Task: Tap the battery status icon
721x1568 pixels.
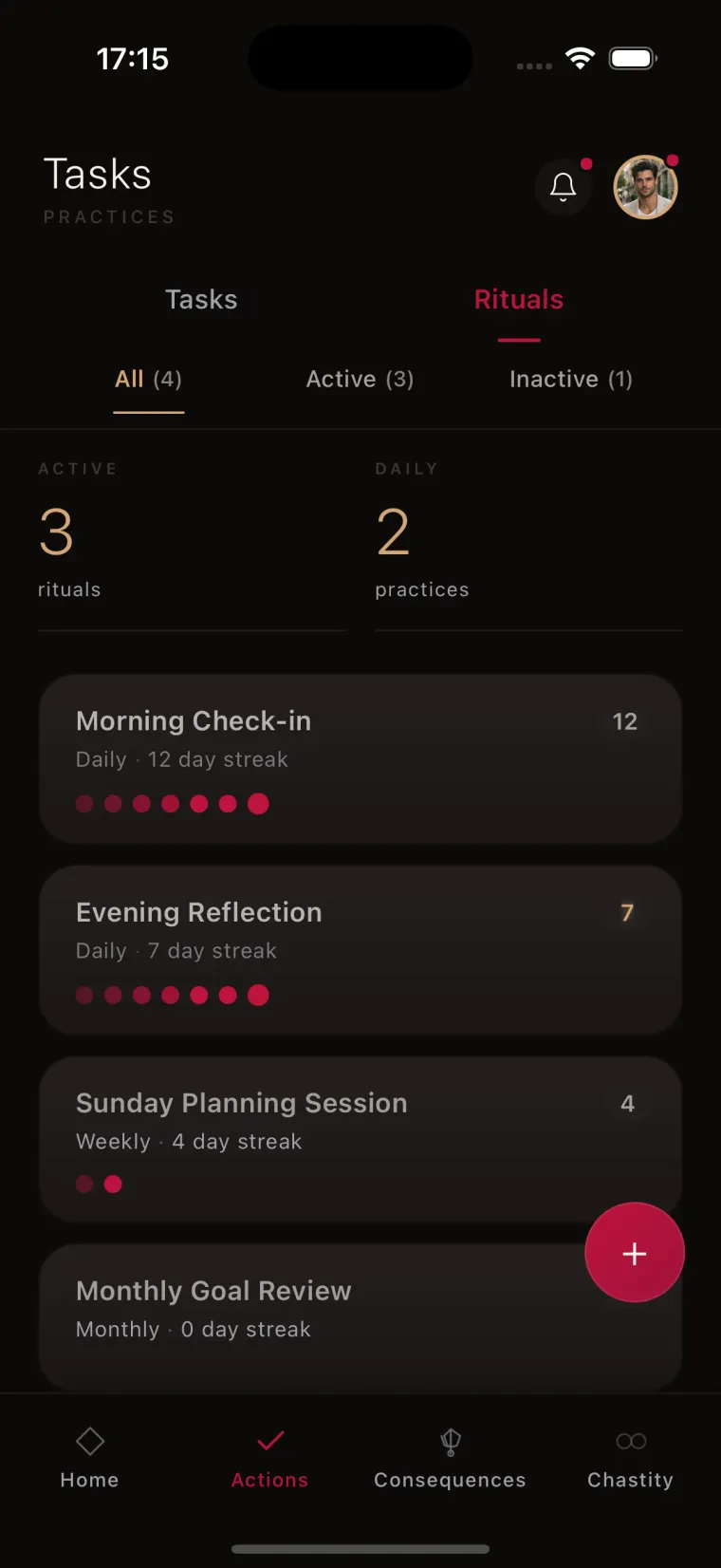Action: click(633, 59)
